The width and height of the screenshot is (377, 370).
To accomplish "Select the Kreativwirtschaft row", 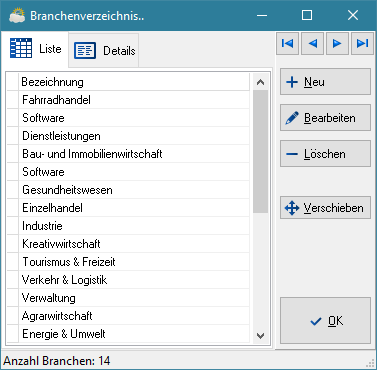I will click(134, 244).
